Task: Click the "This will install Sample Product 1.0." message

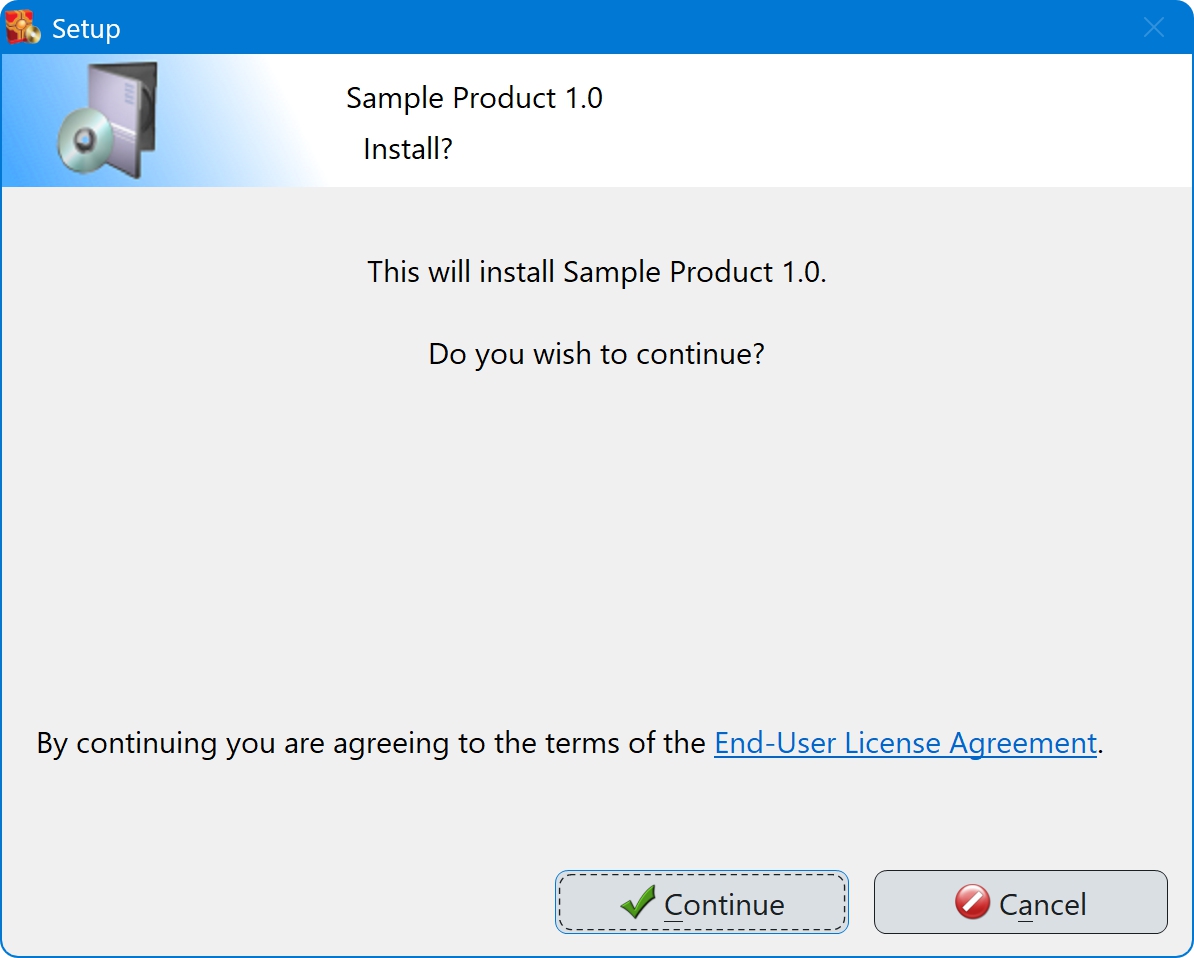Action: 597,272
